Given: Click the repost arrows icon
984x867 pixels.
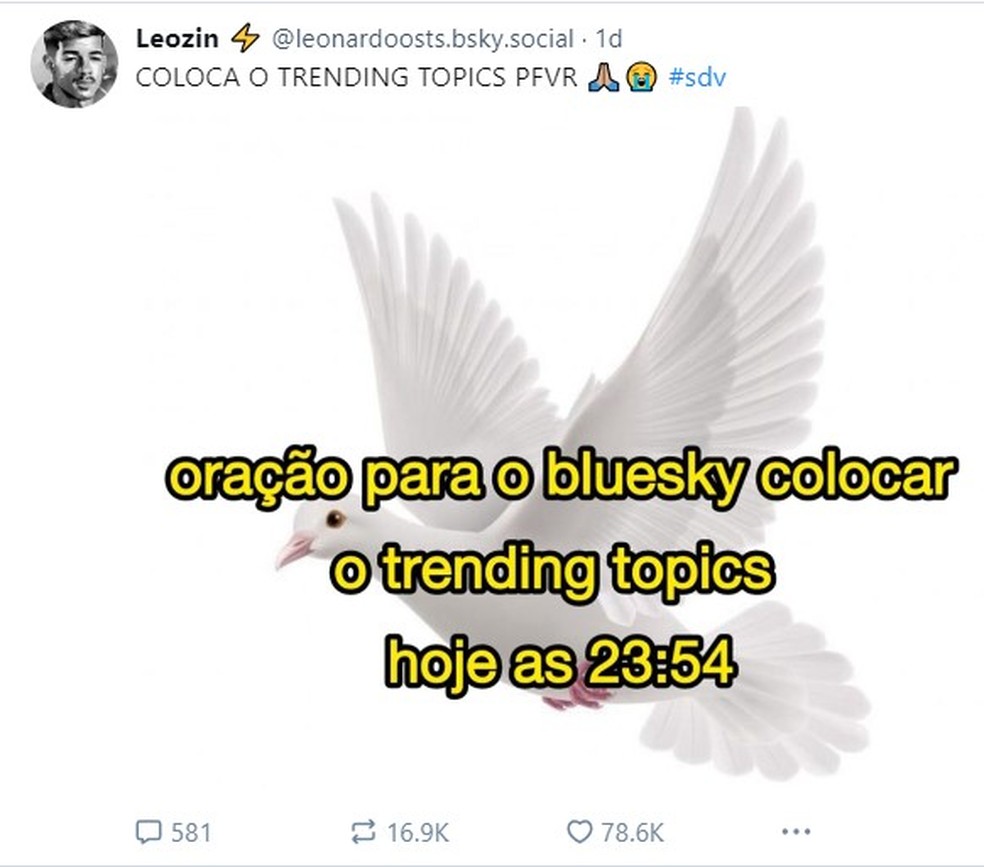Looking at the screenshot, I should click(x=363, y=832).
